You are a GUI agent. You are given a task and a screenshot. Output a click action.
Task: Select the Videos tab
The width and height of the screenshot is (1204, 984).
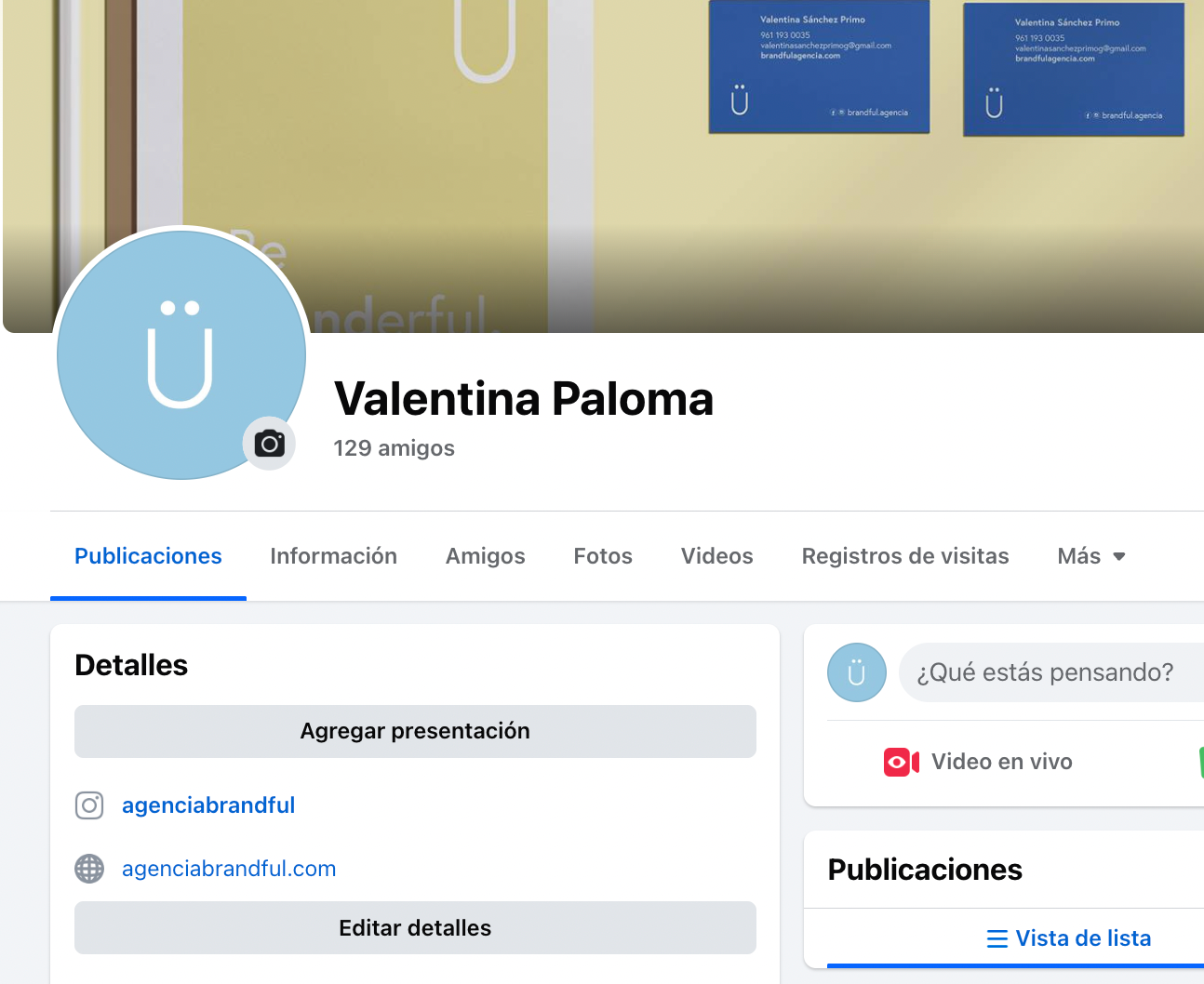(717, 556)
